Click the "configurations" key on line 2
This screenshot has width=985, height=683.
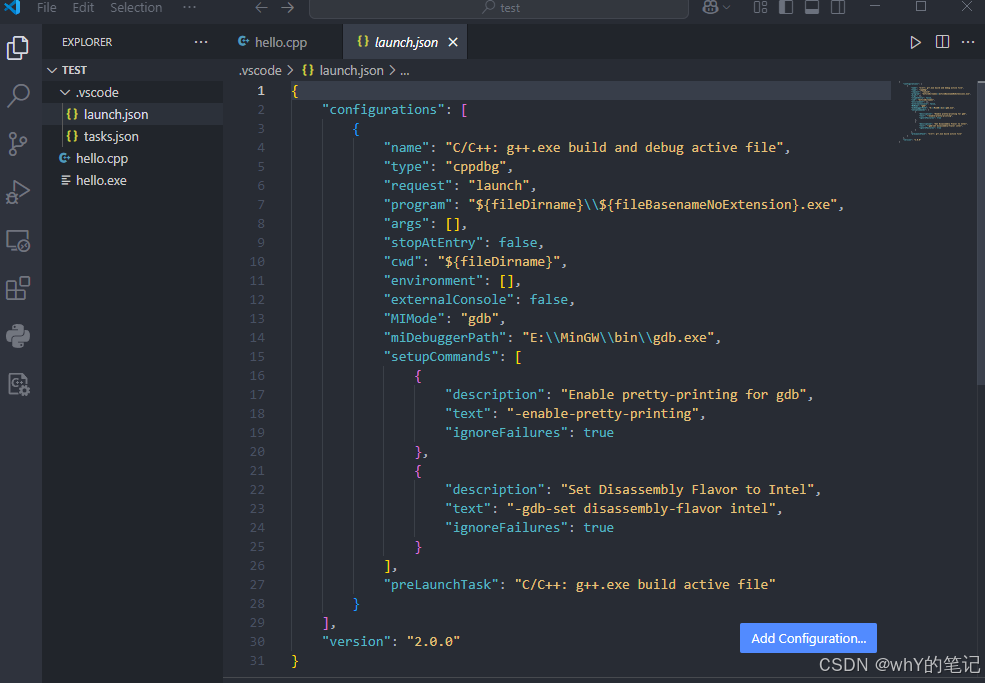[383, 109]
